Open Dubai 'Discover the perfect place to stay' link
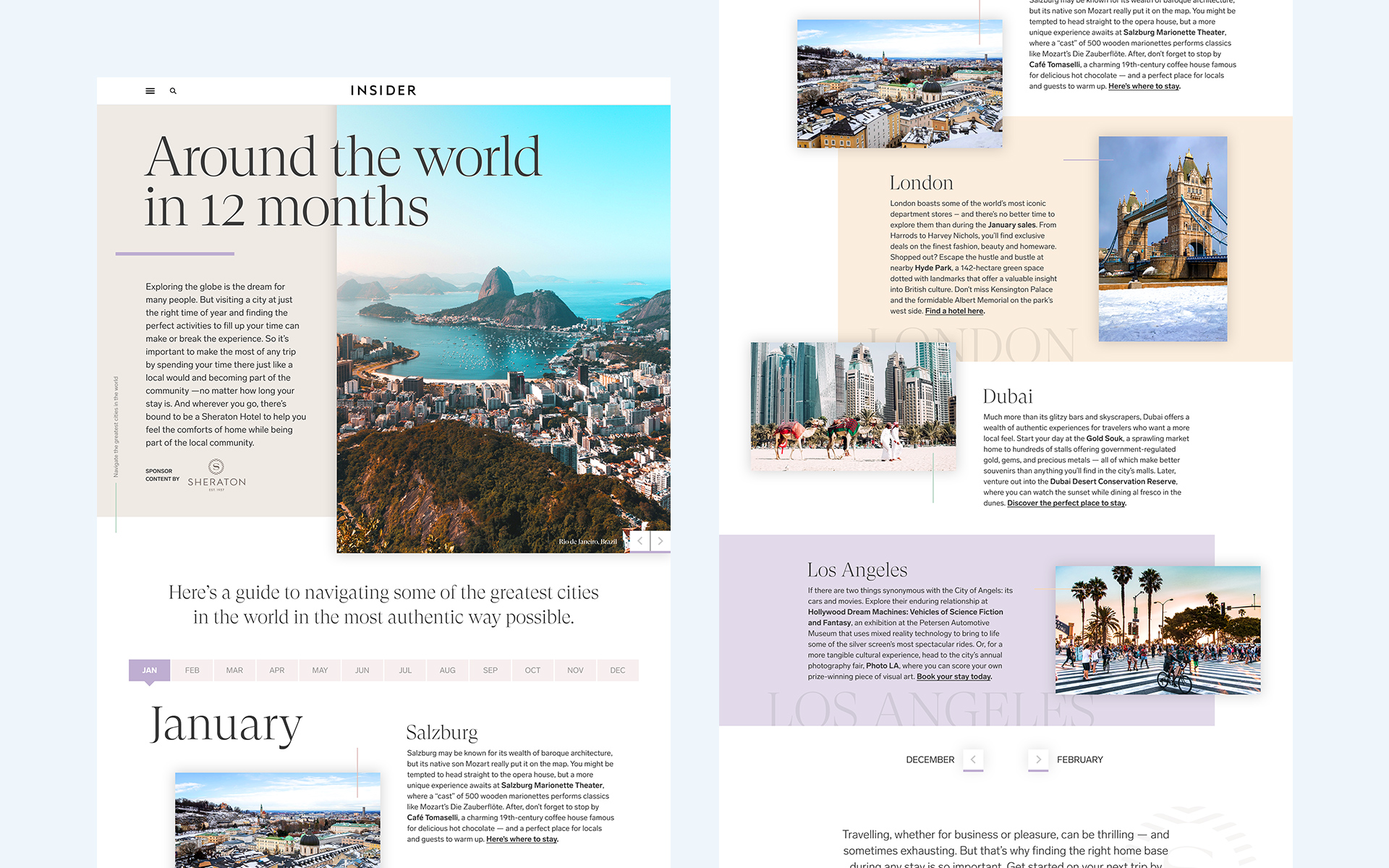 (1066, 503)
